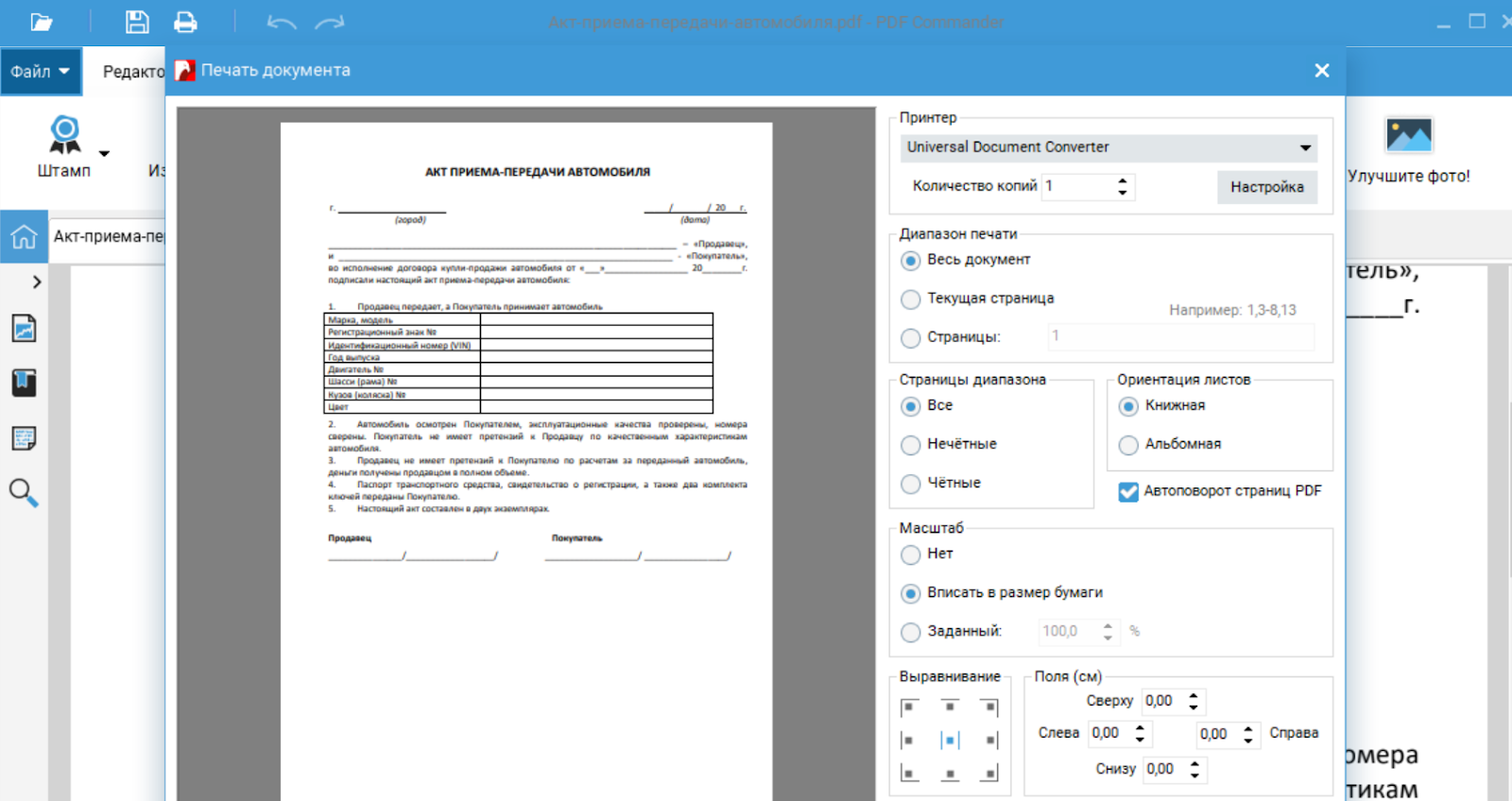1512x801 pixels.
Task: Open file using the folder icon
Action: pyautogui.click(x=42, y=22)
